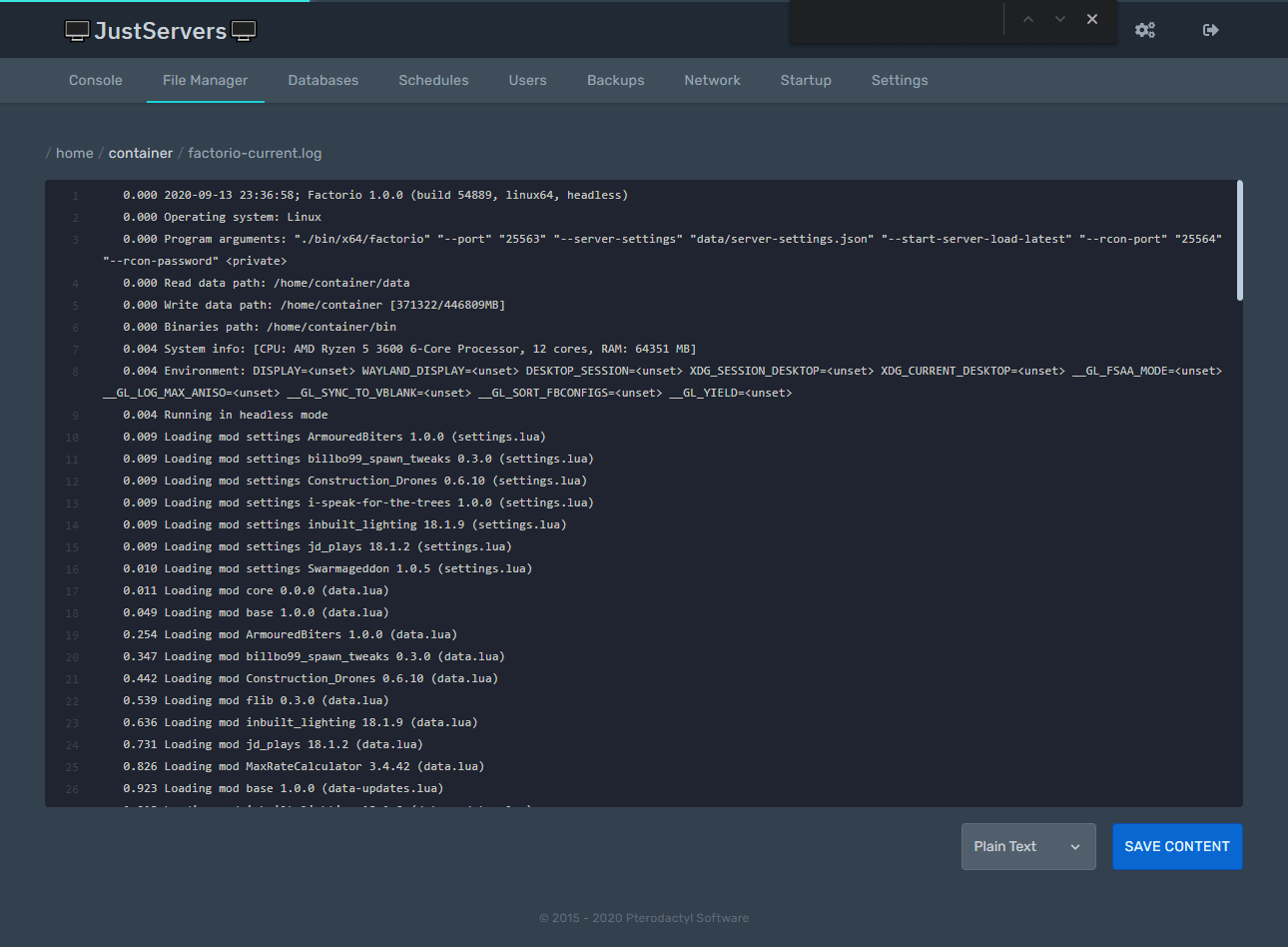1288x947 pixels.
Task: Open the Startup tab
Action: (806, 80)
